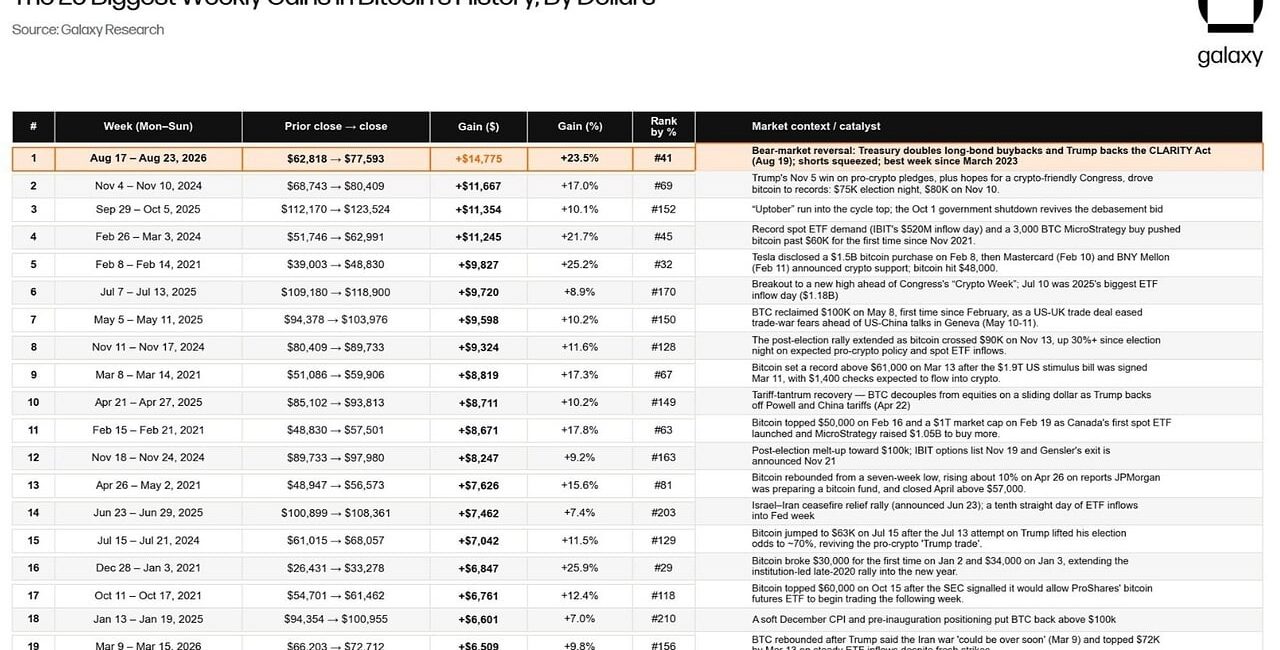Select the +21.7% gain percent cell
Screen dimensions: 1280x650
pyautogui.click(x=579, y=237)
